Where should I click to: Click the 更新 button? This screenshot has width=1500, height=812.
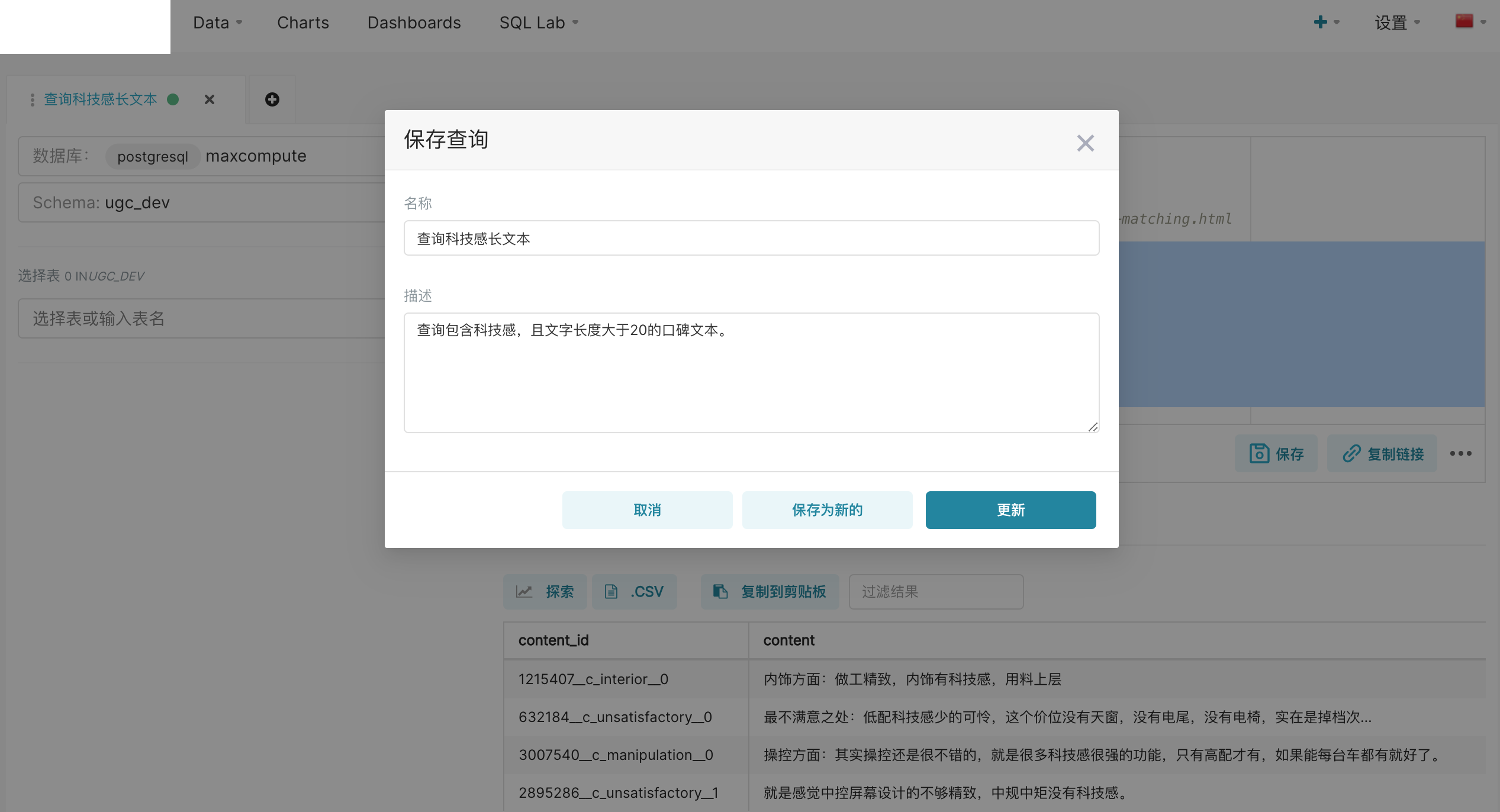(1010, 510)
